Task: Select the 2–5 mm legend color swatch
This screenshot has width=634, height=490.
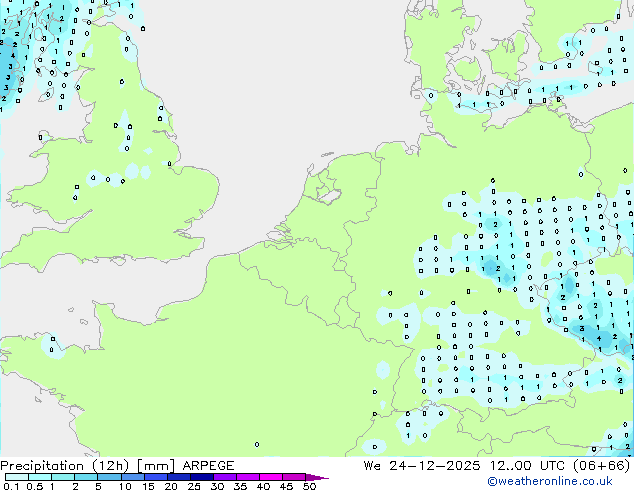Action: [x=86, y=477]
